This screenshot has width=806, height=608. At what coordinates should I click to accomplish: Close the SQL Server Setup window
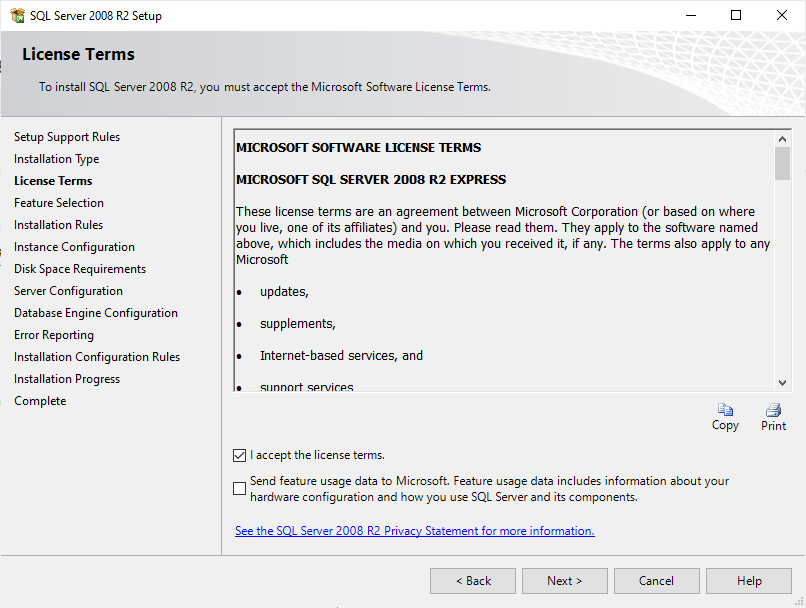[782, 15]
